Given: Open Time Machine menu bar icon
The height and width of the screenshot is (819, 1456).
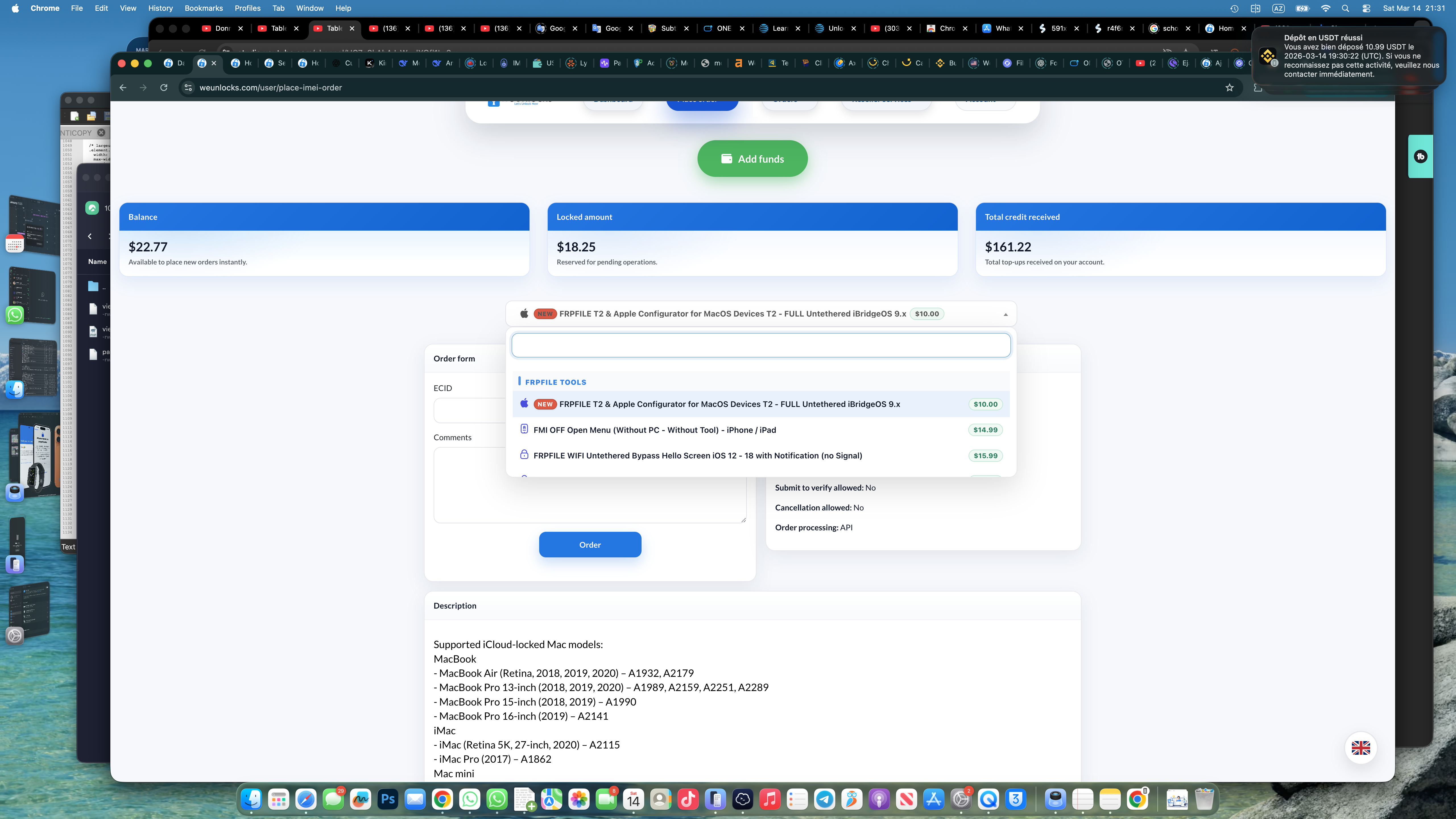Looking at the screenshot, I should coord(1234,9).
